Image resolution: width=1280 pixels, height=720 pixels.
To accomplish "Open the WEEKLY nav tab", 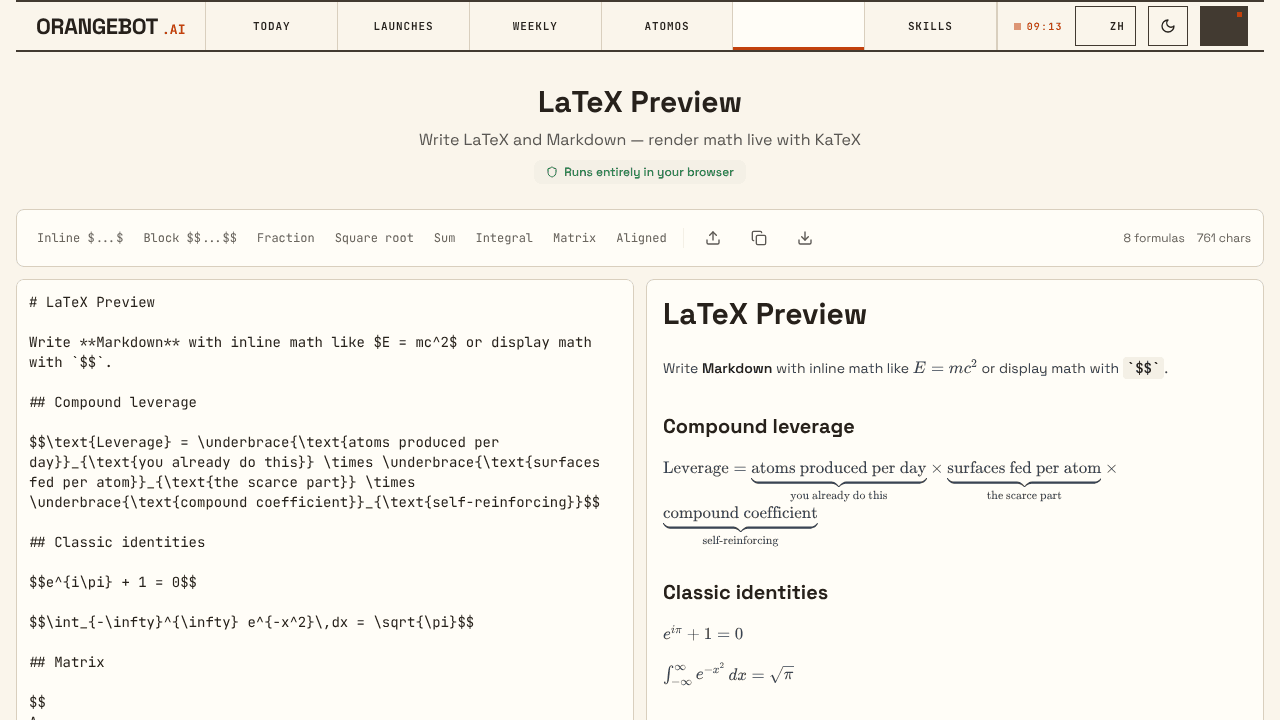I will tap(535, 27).
